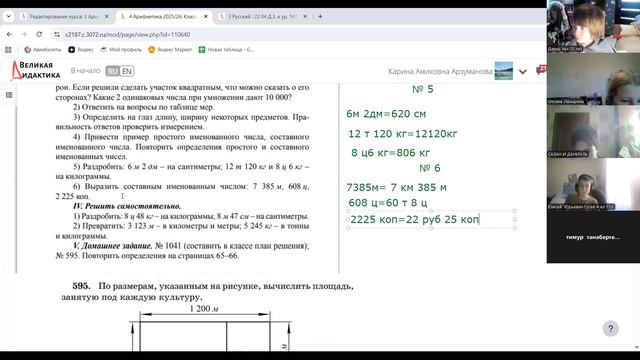The width and height of the screenshot is (640, 360).
Task: Open the apps grid in bookmarks bar
Action: (x=8, y=49)
